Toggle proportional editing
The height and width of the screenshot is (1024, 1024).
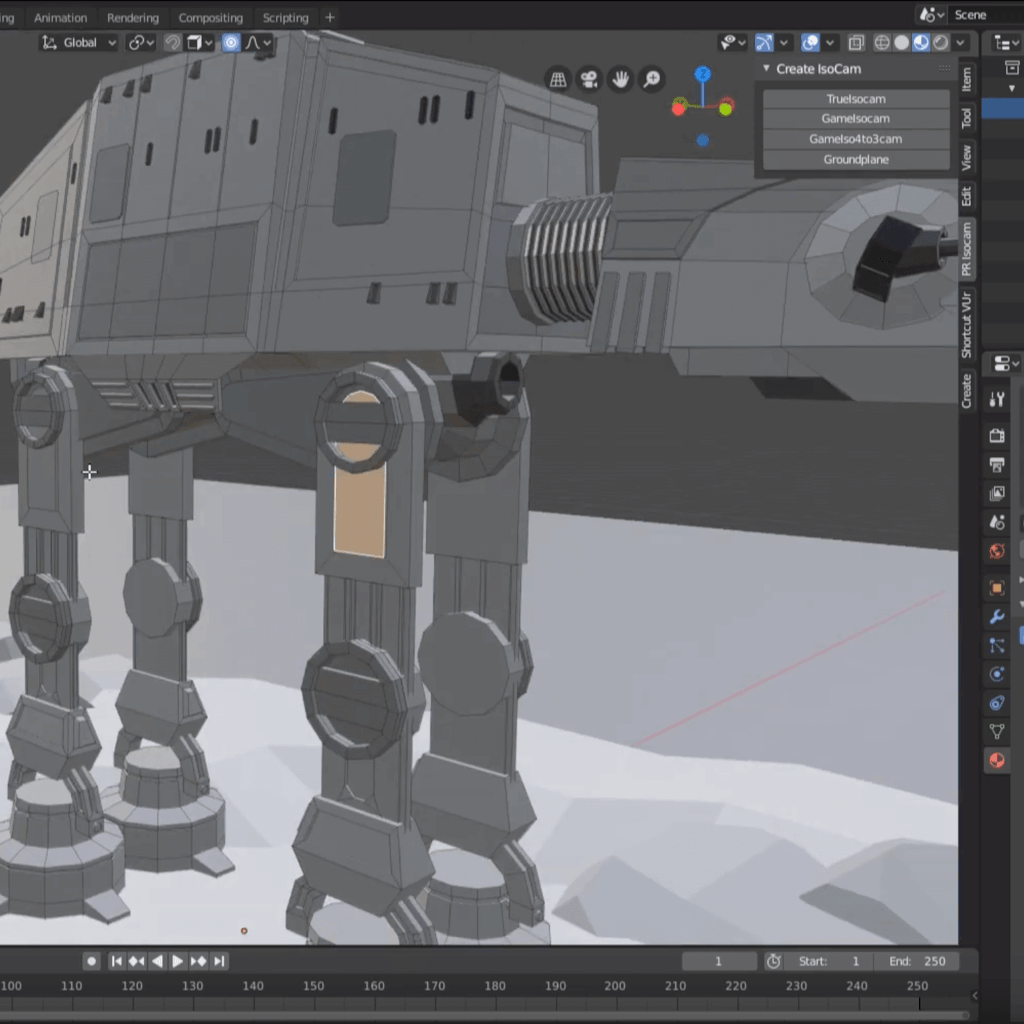click(231, 43)
